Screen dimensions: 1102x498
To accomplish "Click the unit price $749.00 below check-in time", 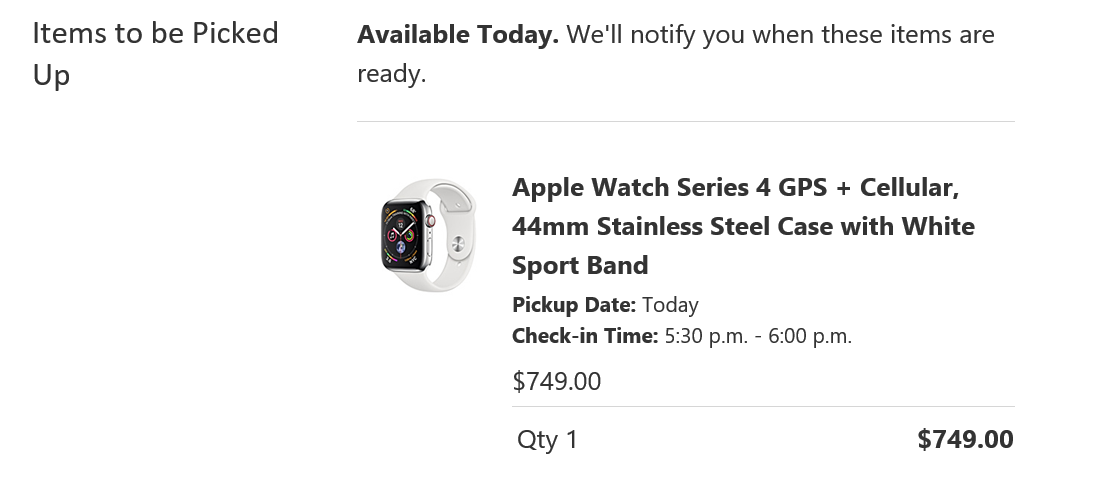I will (556, 381).
